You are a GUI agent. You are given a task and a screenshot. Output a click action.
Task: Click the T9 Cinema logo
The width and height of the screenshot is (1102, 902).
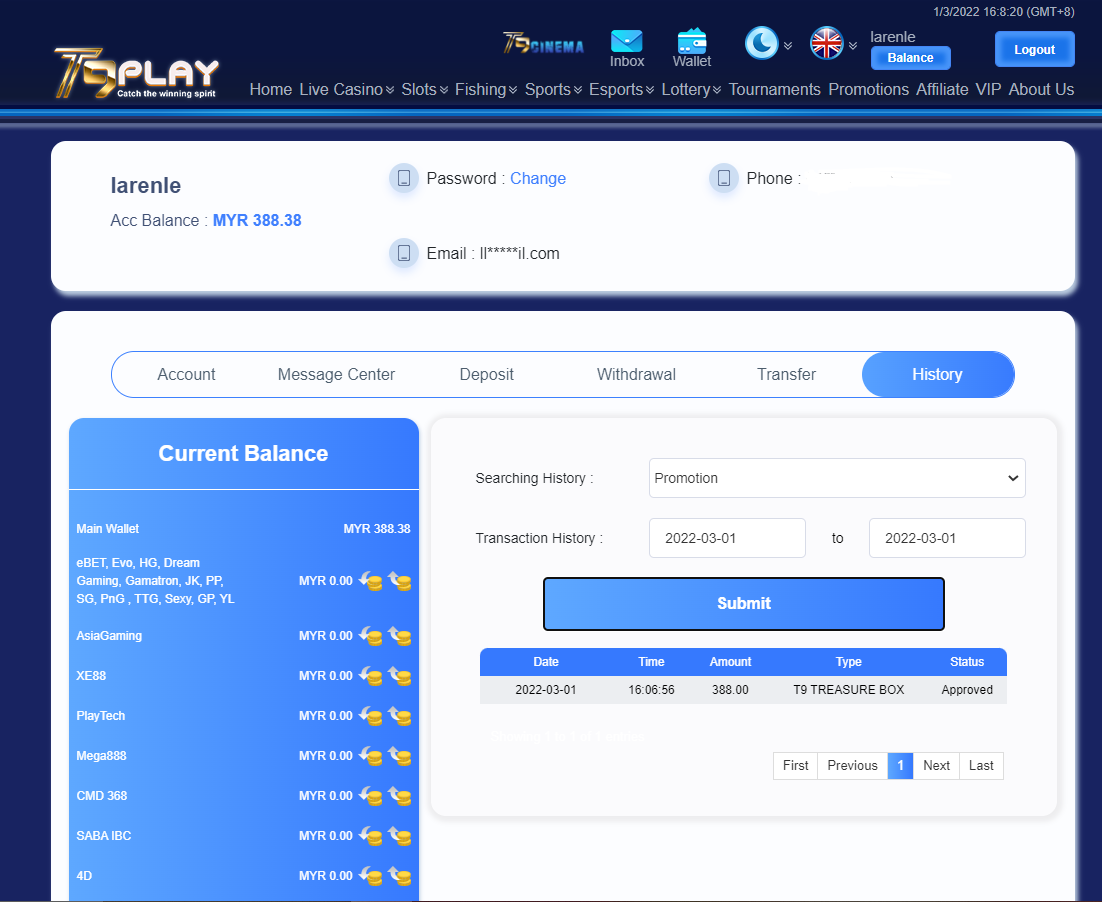543,44
